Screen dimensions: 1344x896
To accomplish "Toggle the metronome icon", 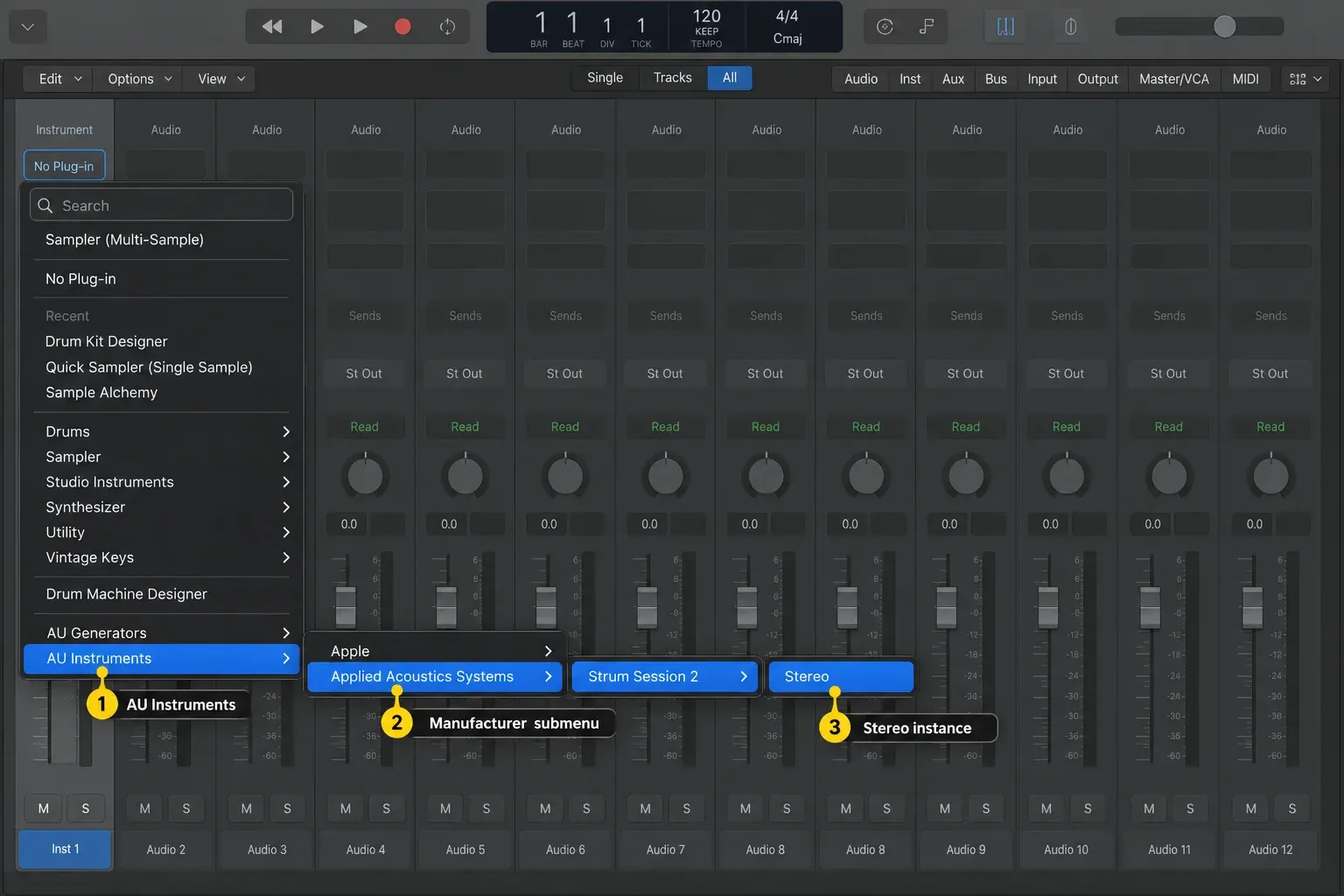I will coord(1070,27).
